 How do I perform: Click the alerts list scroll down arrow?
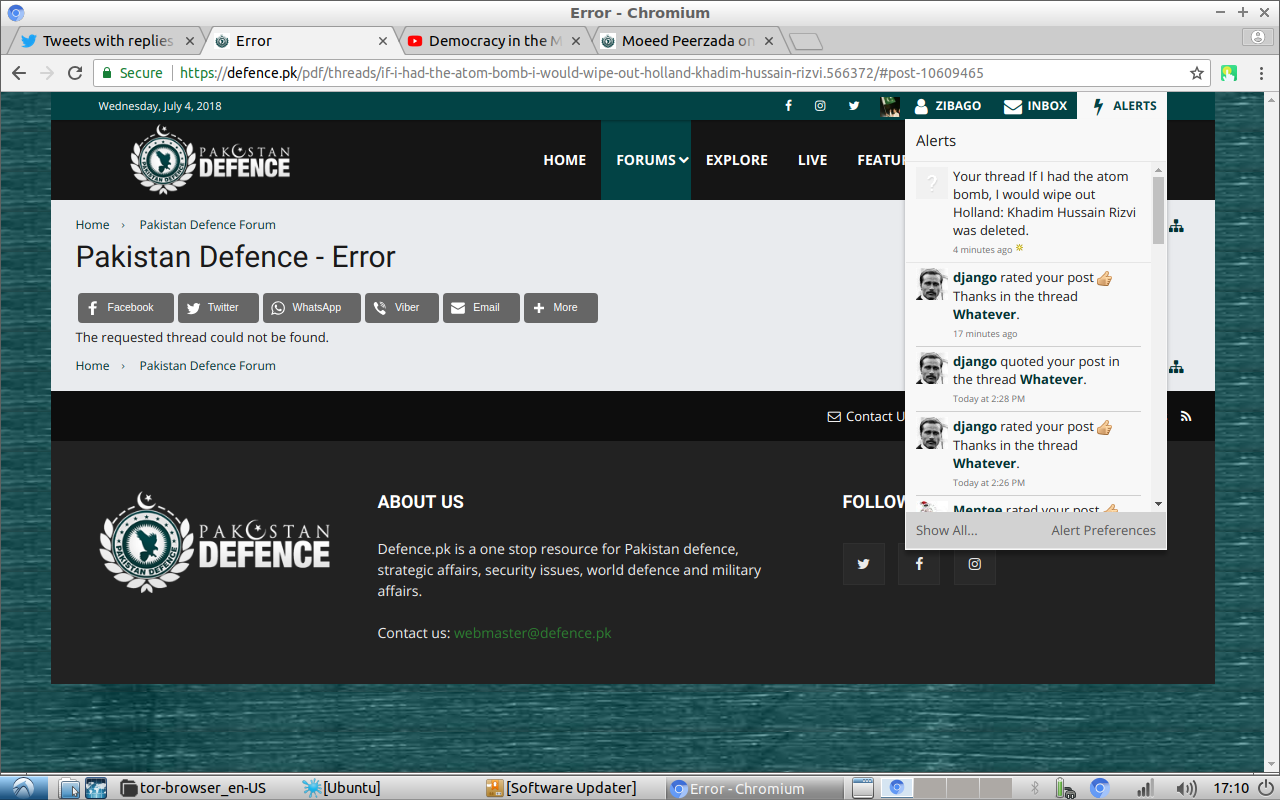(x=1159, y=504)
